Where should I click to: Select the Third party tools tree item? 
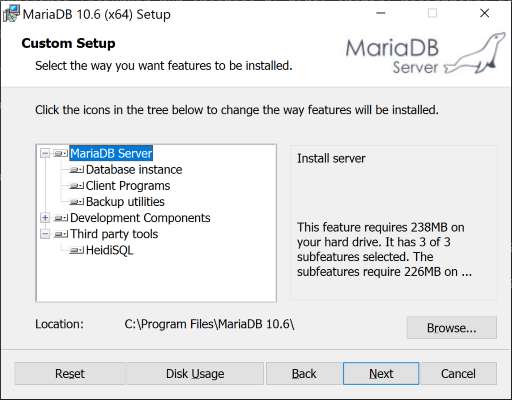pyautogui.click(x=114, y=234)
